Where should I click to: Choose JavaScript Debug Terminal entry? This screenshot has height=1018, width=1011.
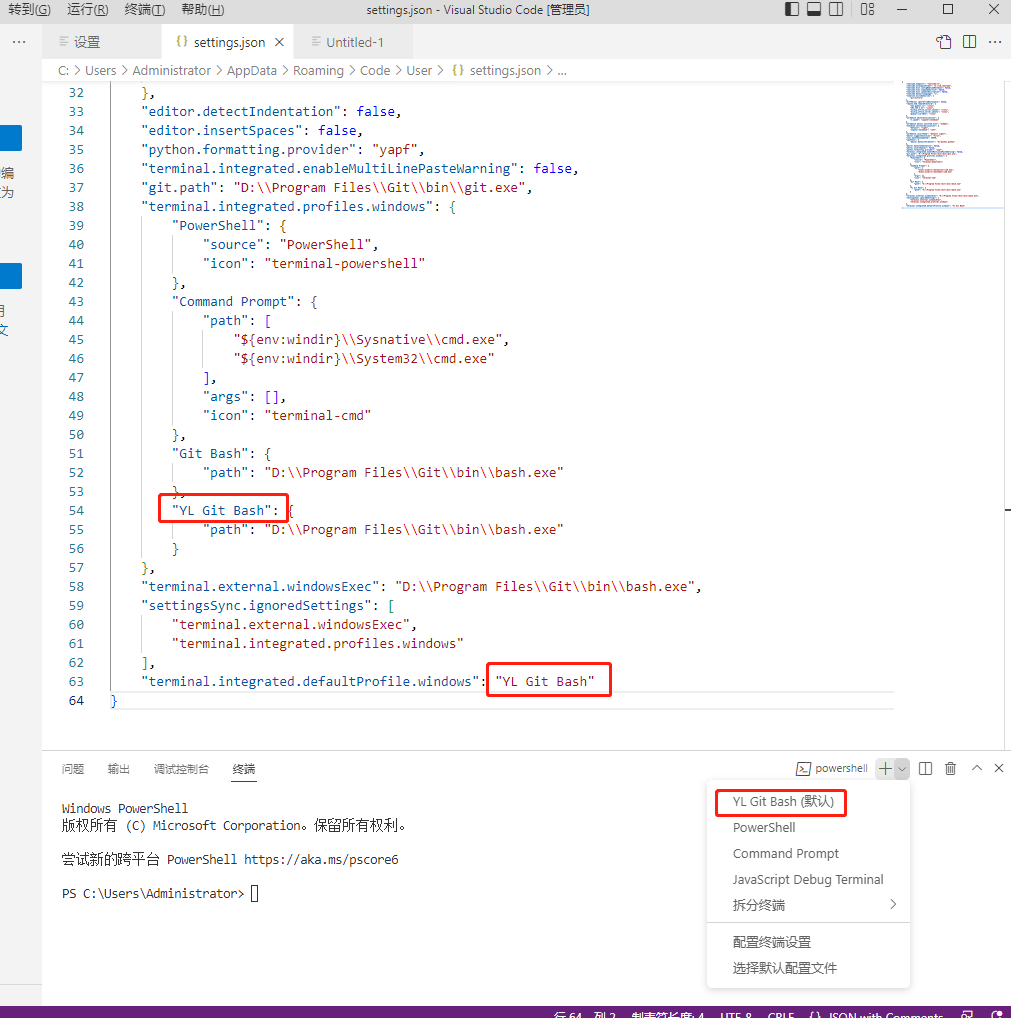pyautogui.click(x=808, y=880)
